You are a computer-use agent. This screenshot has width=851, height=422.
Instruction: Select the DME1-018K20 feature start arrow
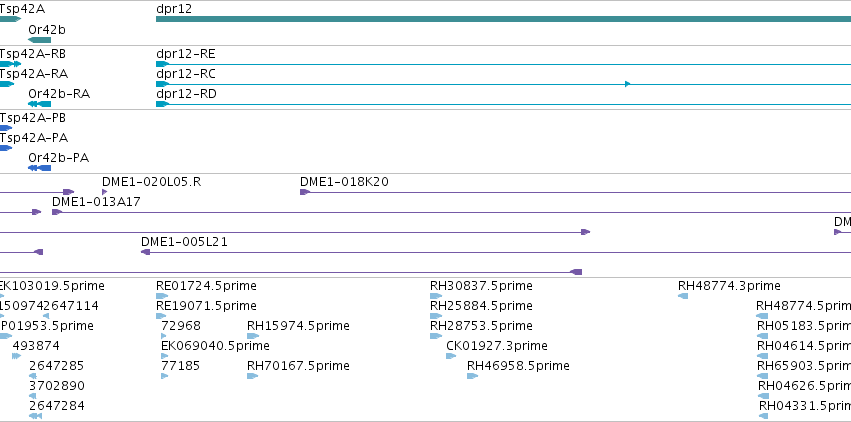click(305, 192)
